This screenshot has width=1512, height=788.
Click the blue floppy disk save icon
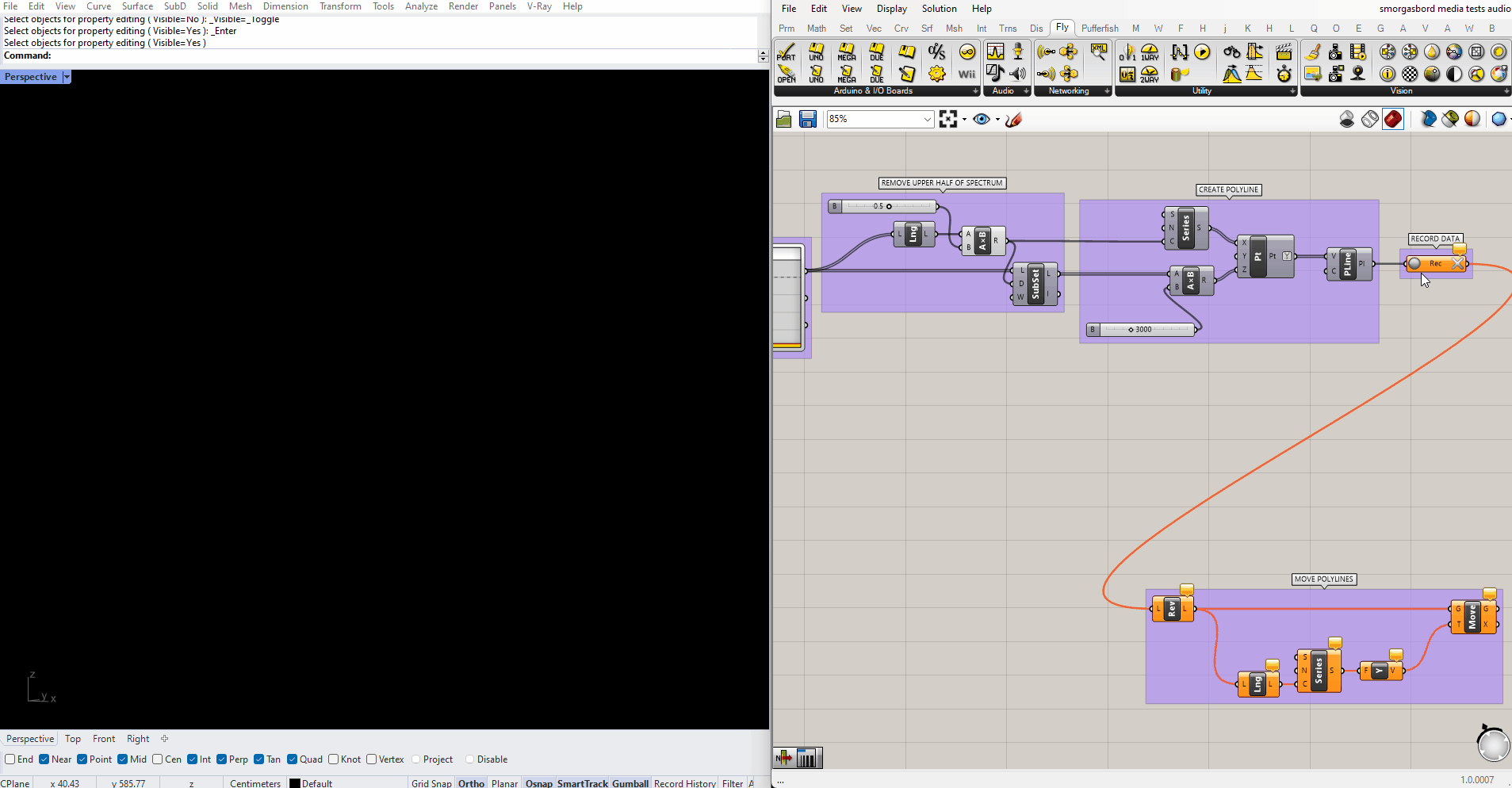tap(807, 119)
